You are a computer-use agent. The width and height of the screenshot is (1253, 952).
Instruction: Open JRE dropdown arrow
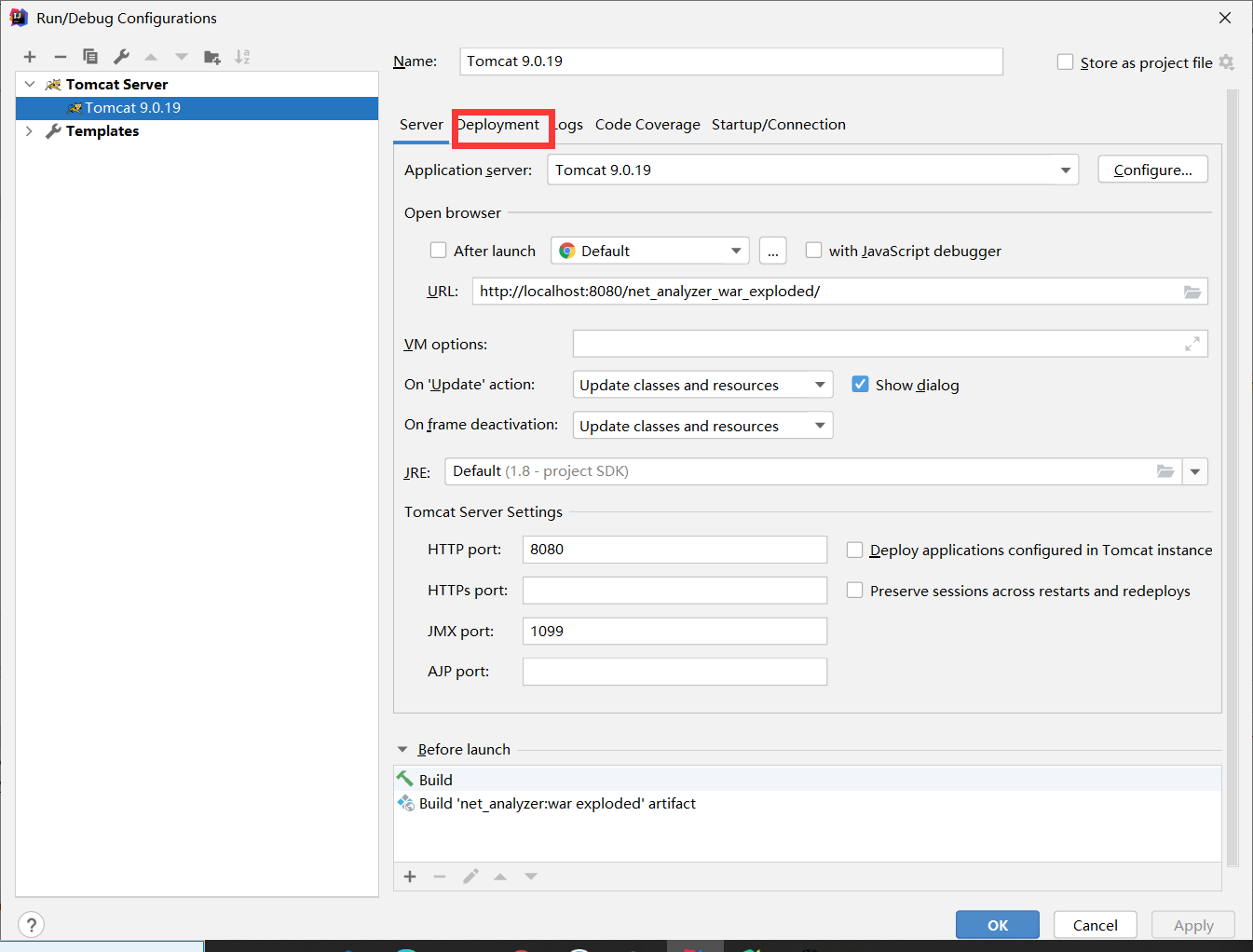[1195, 471]
